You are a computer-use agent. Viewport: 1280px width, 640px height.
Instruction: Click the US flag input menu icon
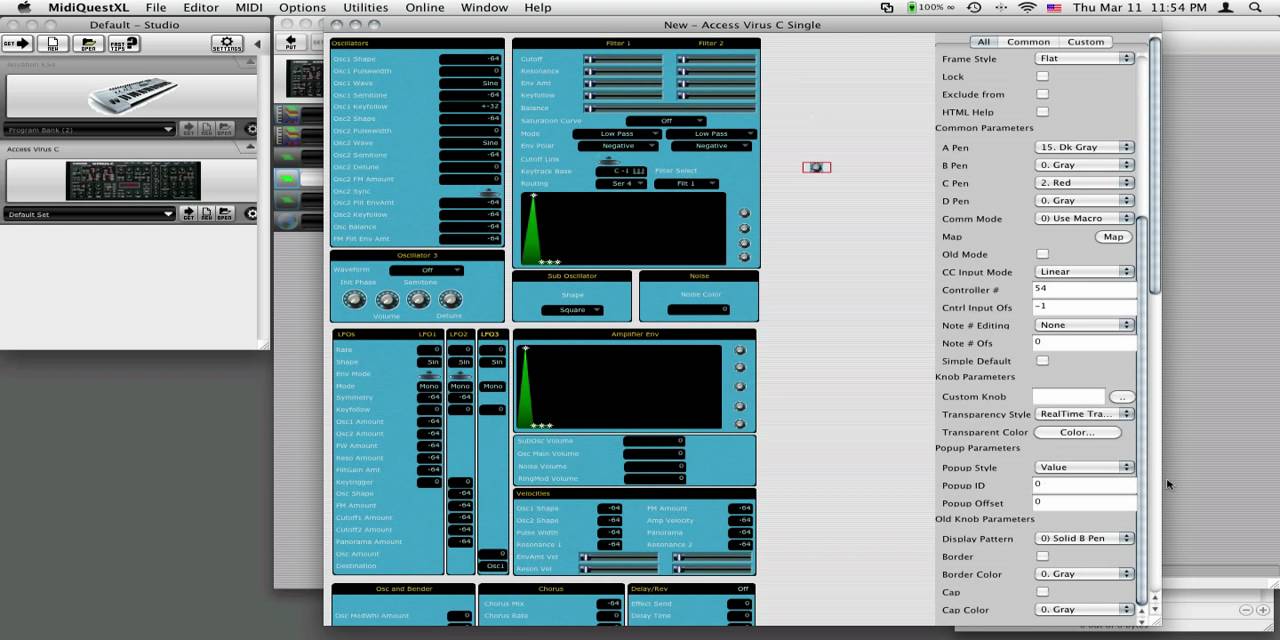click(x=1054, y=8)
